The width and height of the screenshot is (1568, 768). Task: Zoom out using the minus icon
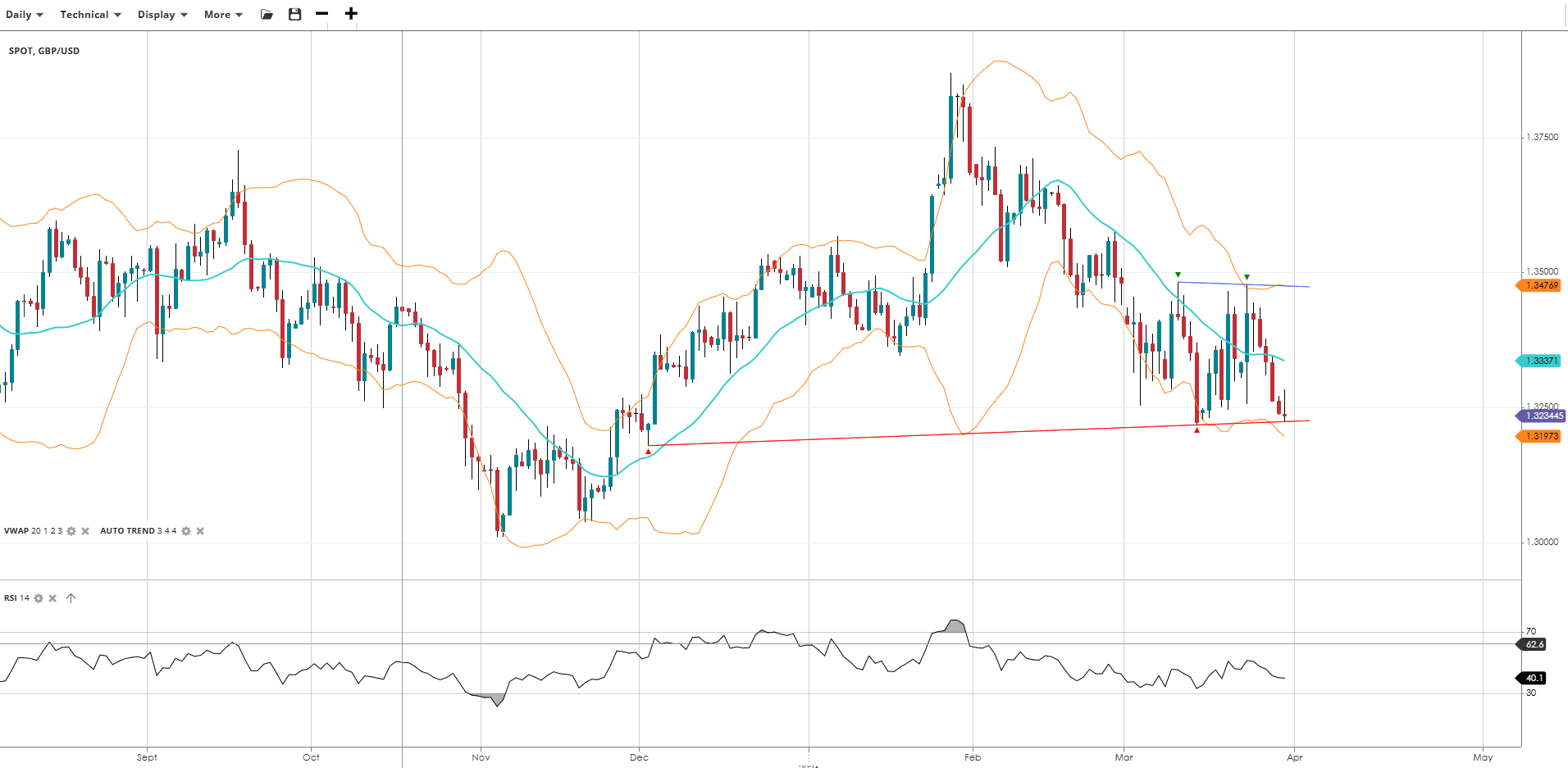[x=321, y=14]
